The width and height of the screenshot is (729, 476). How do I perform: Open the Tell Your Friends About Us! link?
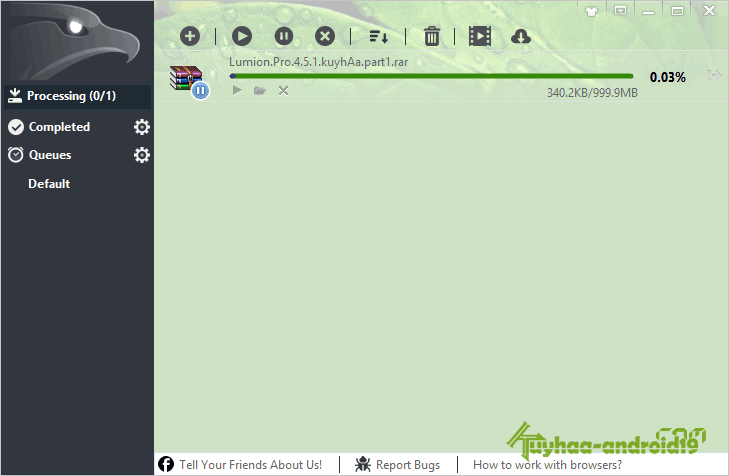point(251,465)
